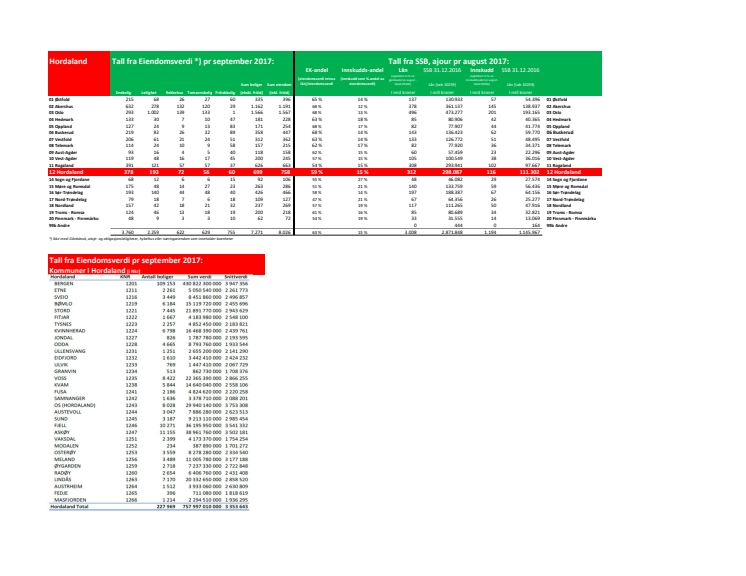Click the 'Snittverdi' column header

tap(236, 277)
